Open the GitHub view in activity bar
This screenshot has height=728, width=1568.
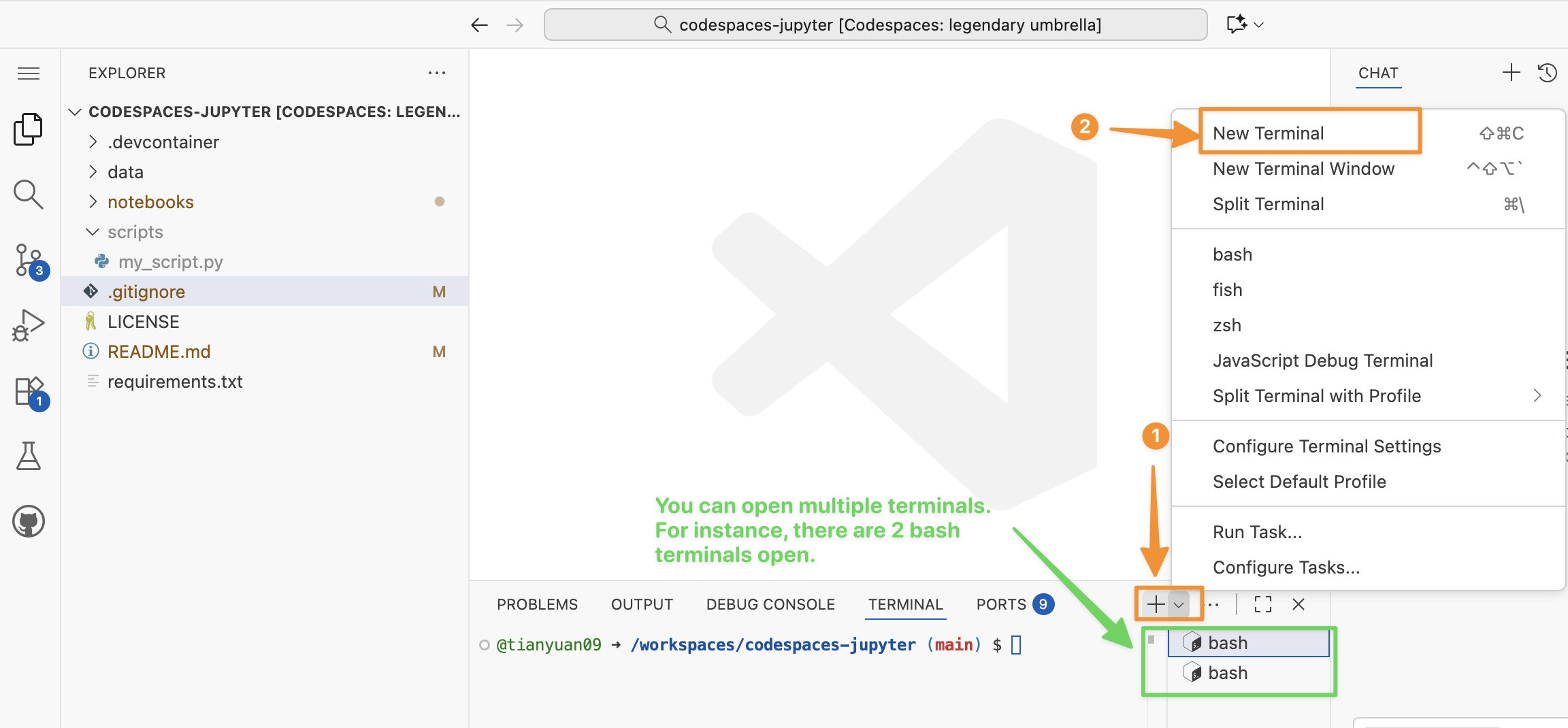[x=28, y=522]
